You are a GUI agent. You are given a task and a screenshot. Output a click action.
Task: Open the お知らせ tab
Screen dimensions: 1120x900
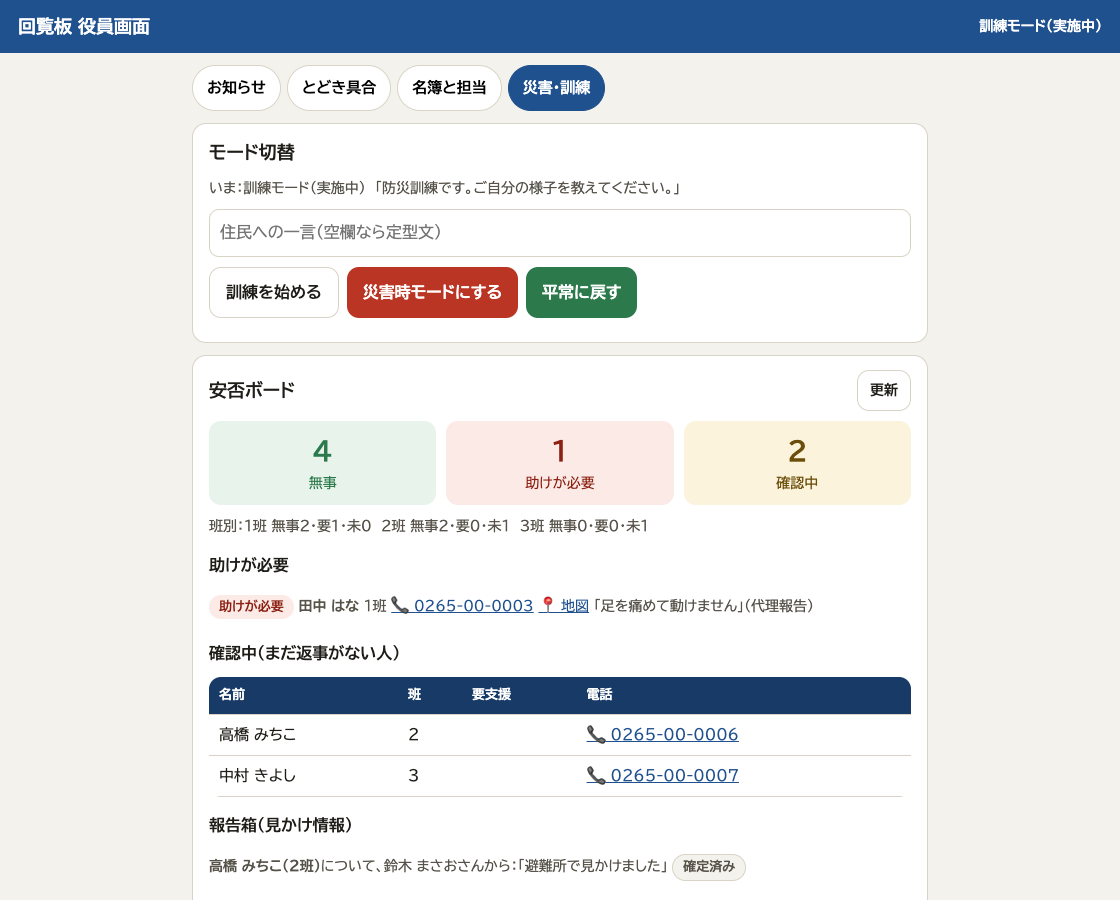[236, 88]
